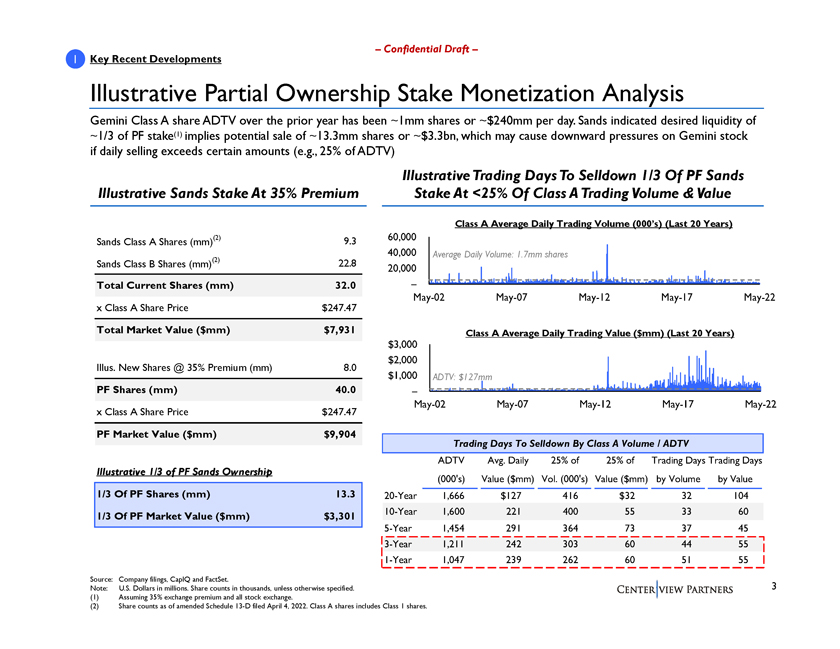Select the 'Illustrative Sands Stake At 35% Premium' heading
The image size is (840, 649).
(228, 193)
